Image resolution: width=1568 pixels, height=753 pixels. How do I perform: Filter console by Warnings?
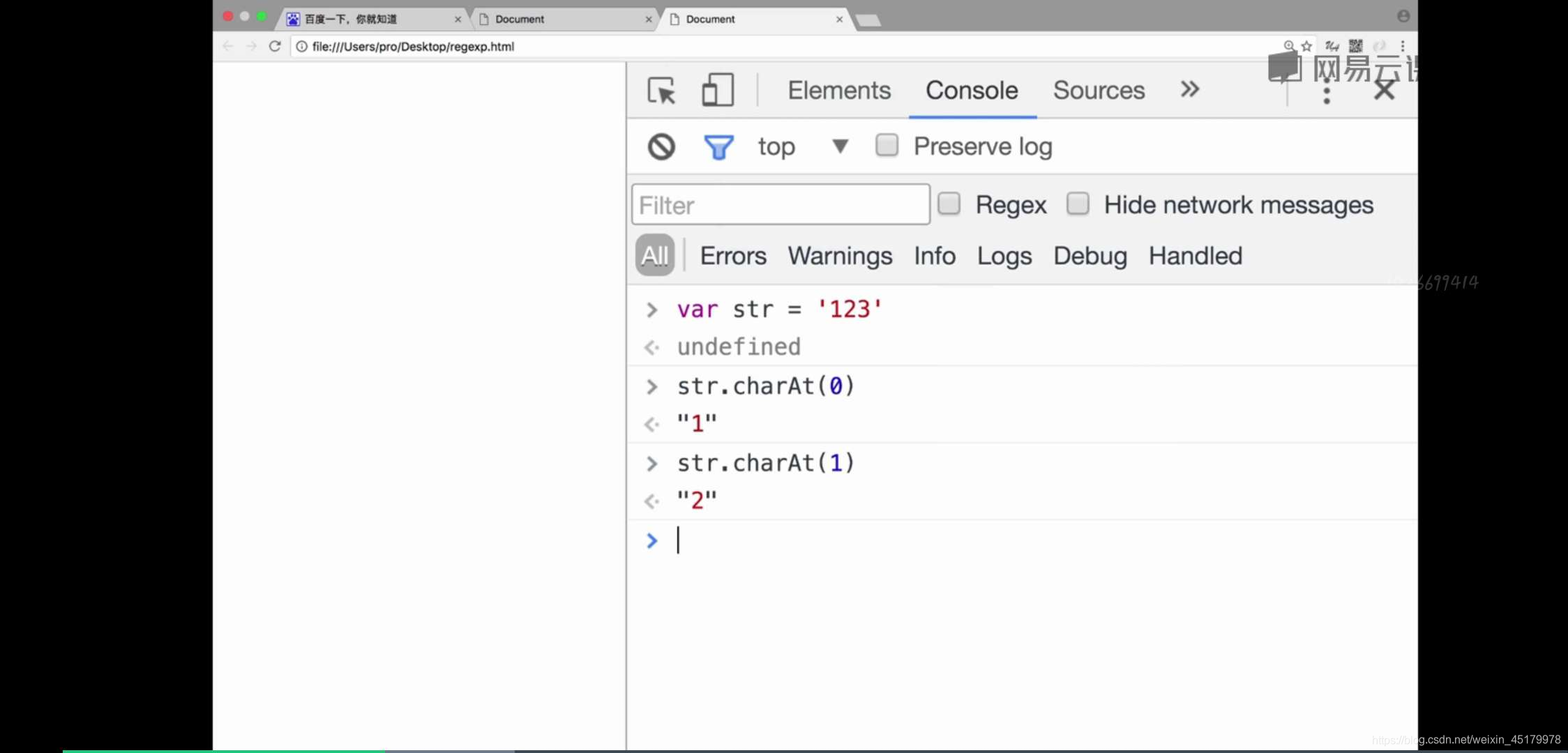click(840, 256)
